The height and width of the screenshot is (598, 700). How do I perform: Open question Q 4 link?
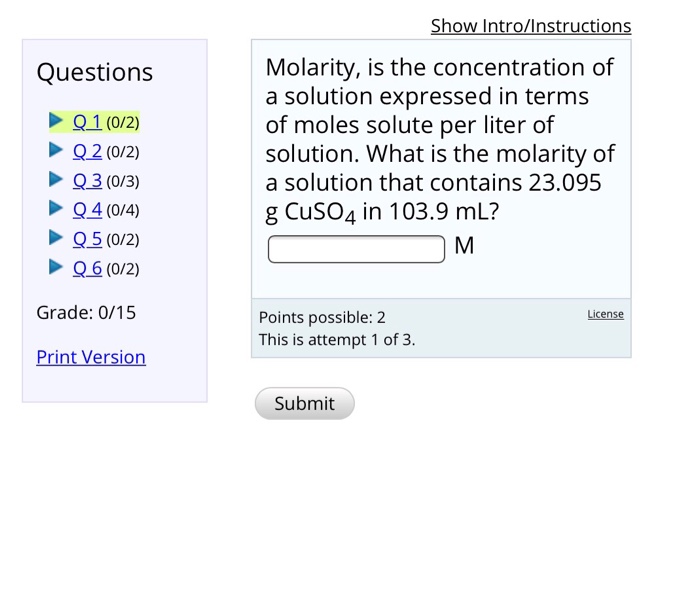pyautogui.click(x=88, y=210)
